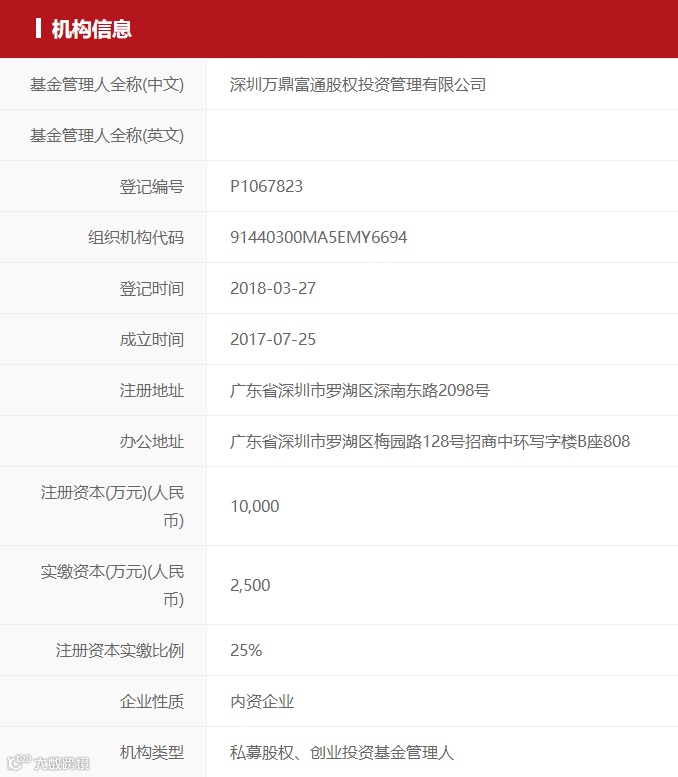Click the 实缴资本(万元)(人民币) label
678x777 pixels.
112,586
